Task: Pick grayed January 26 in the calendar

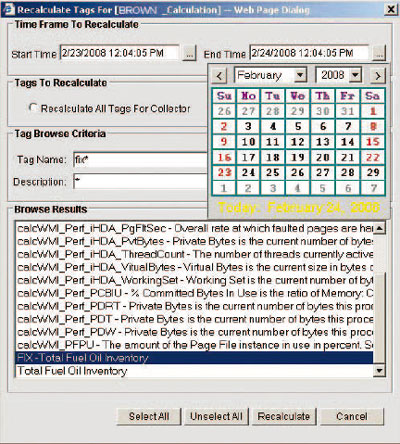Action: (224, 111)
